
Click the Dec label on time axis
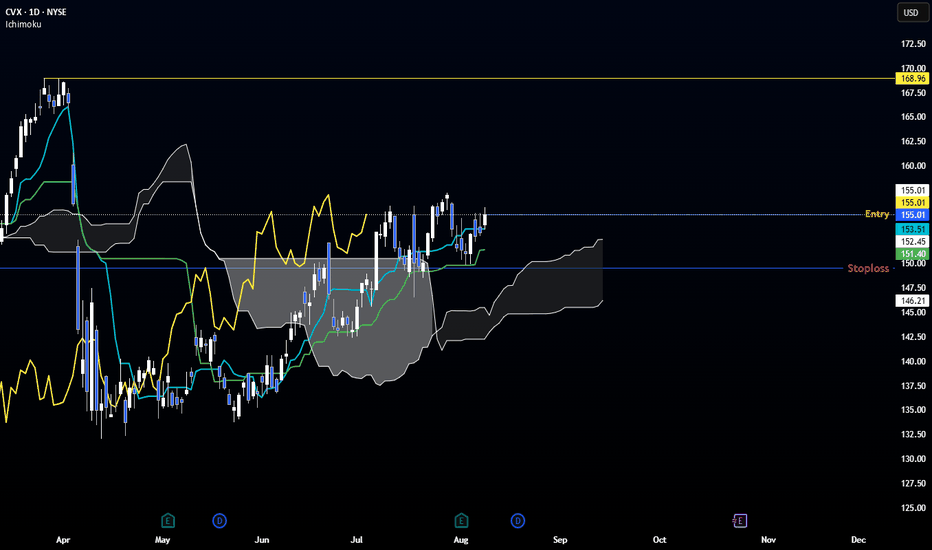pyautogui.click(x=858, y=540)
